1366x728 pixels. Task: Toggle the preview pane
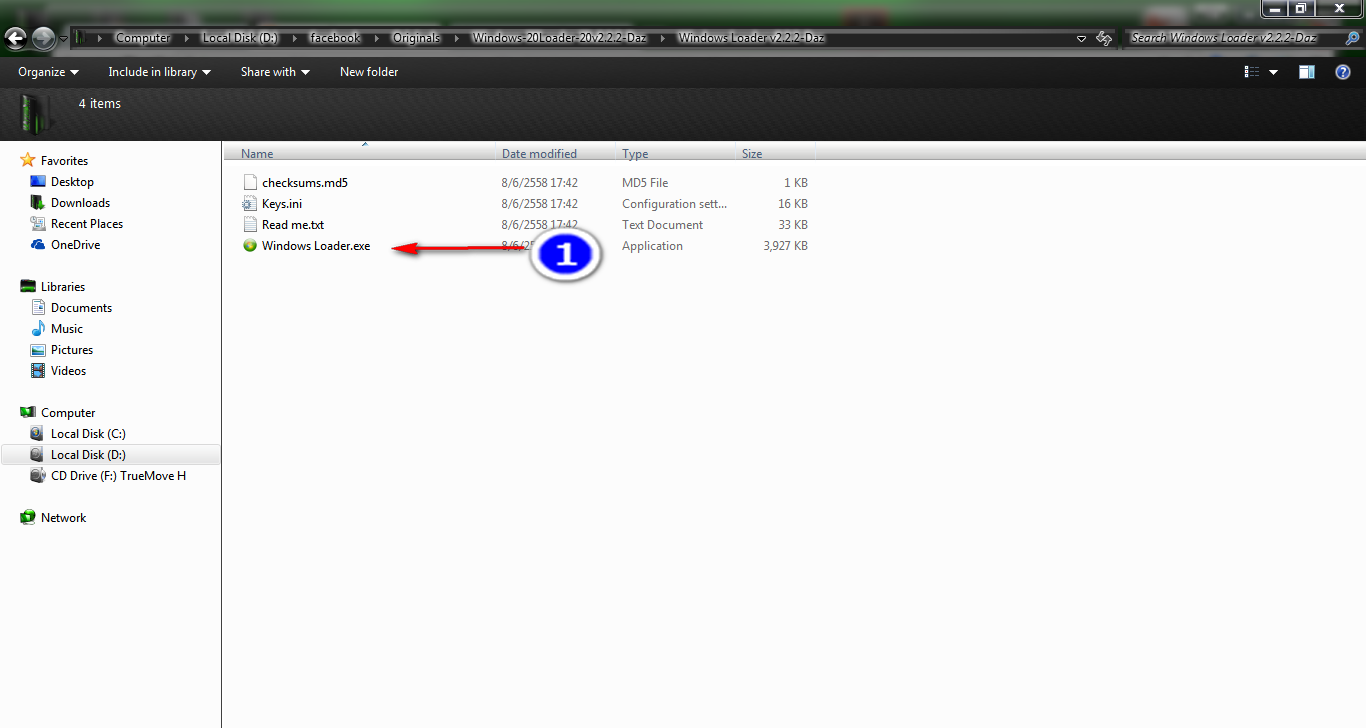point(1306,72)
